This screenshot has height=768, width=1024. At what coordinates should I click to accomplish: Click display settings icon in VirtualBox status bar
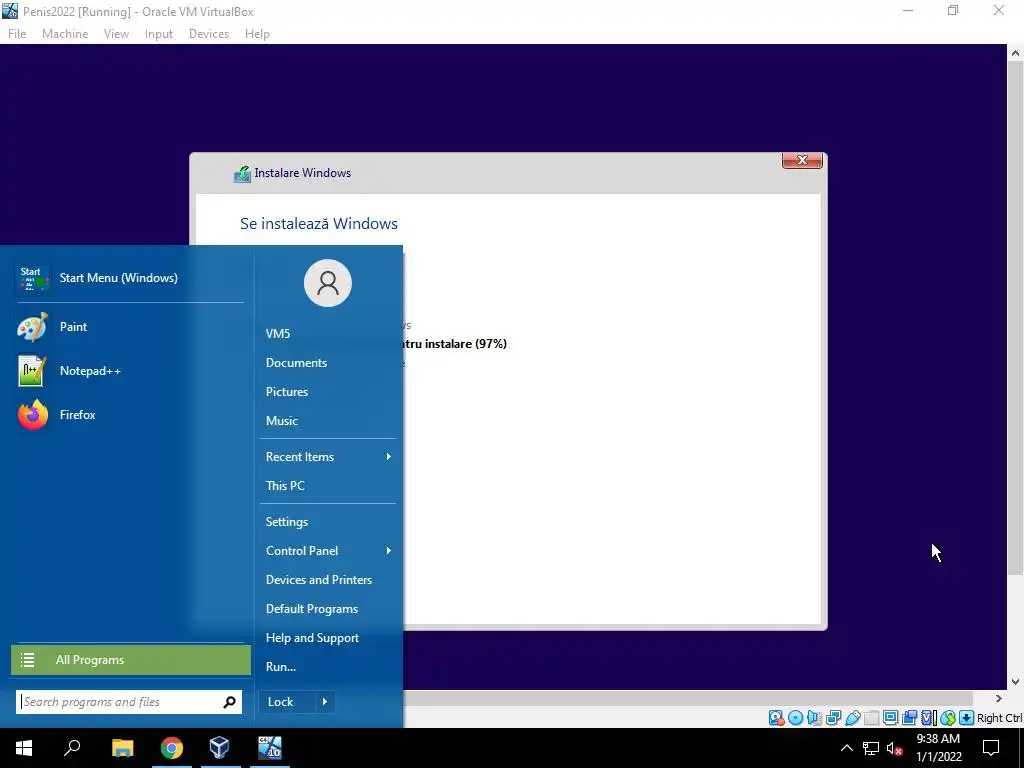(890, 718)
